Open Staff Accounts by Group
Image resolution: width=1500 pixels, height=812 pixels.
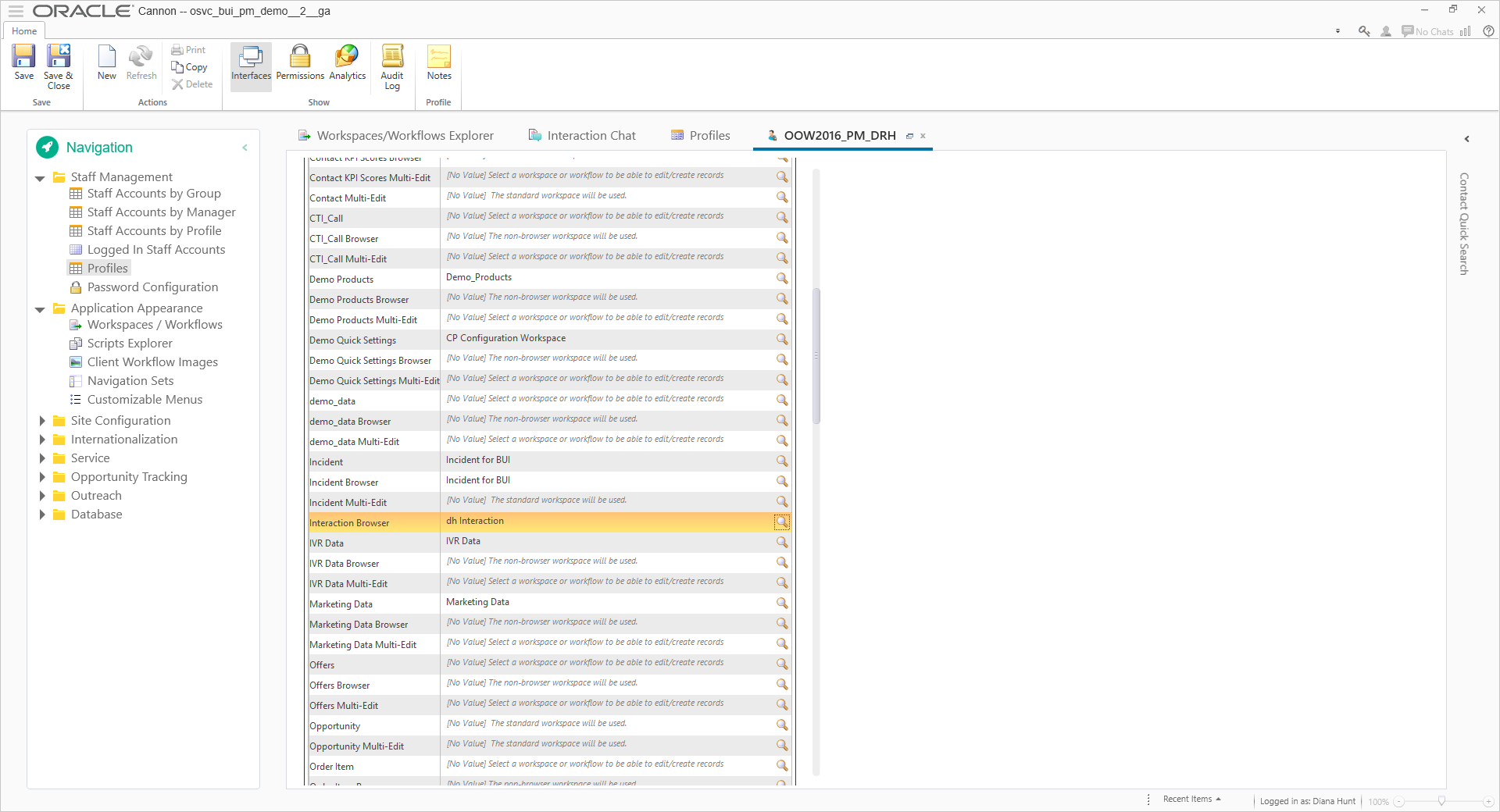145,194
